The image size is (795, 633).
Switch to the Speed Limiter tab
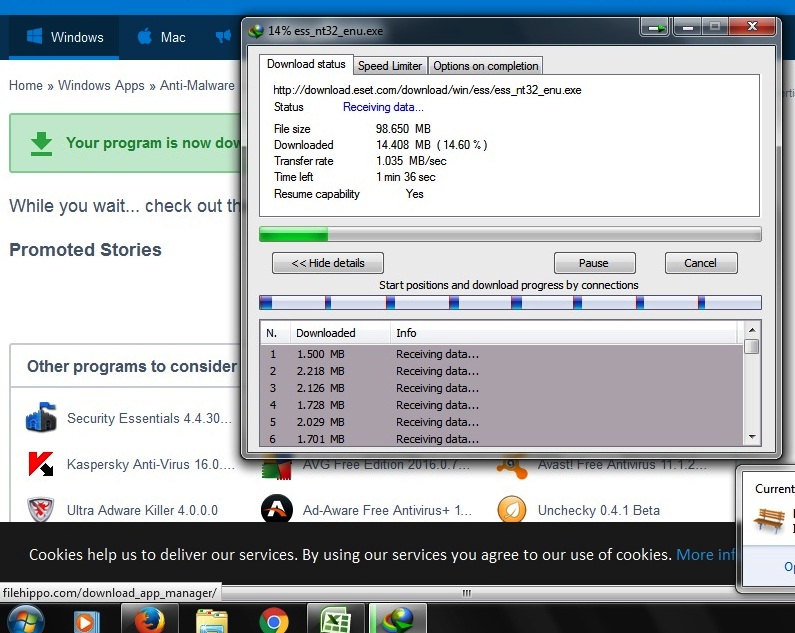tap(390, 66)
